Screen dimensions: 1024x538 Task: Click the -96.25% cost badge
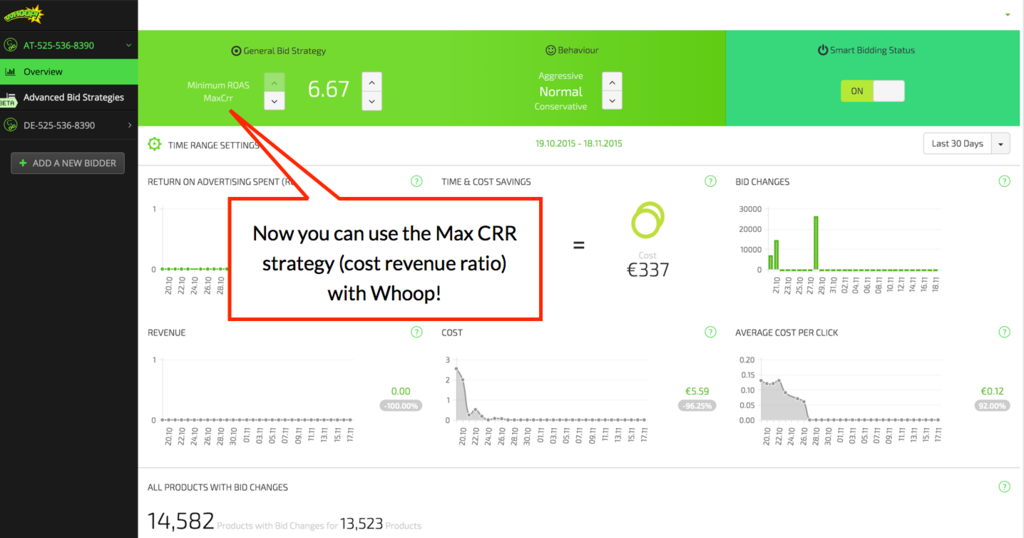click(x=696, y=405)
